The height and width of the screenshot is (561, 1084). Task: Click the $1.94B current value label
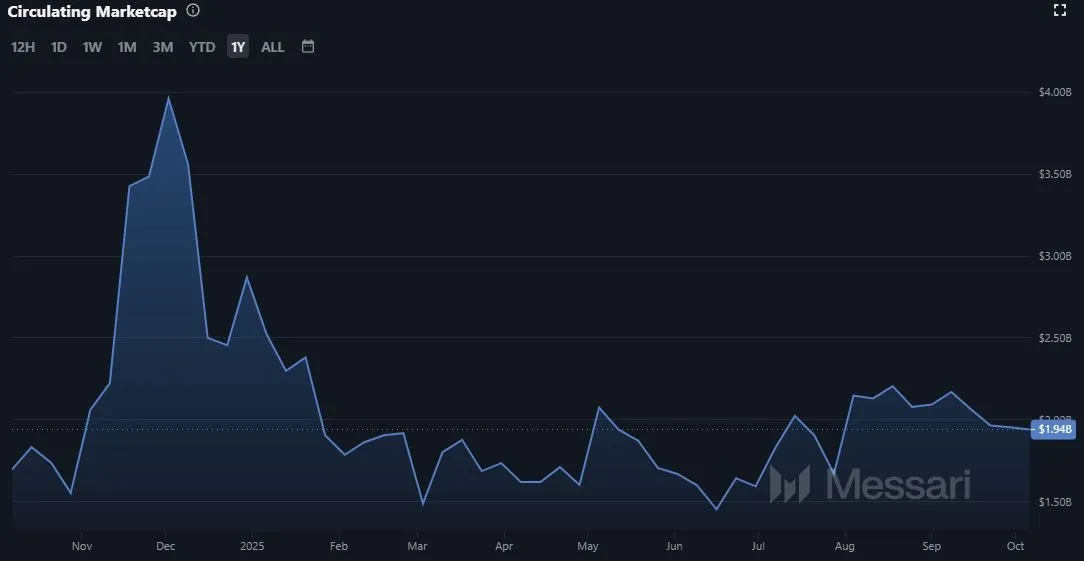1055,429
